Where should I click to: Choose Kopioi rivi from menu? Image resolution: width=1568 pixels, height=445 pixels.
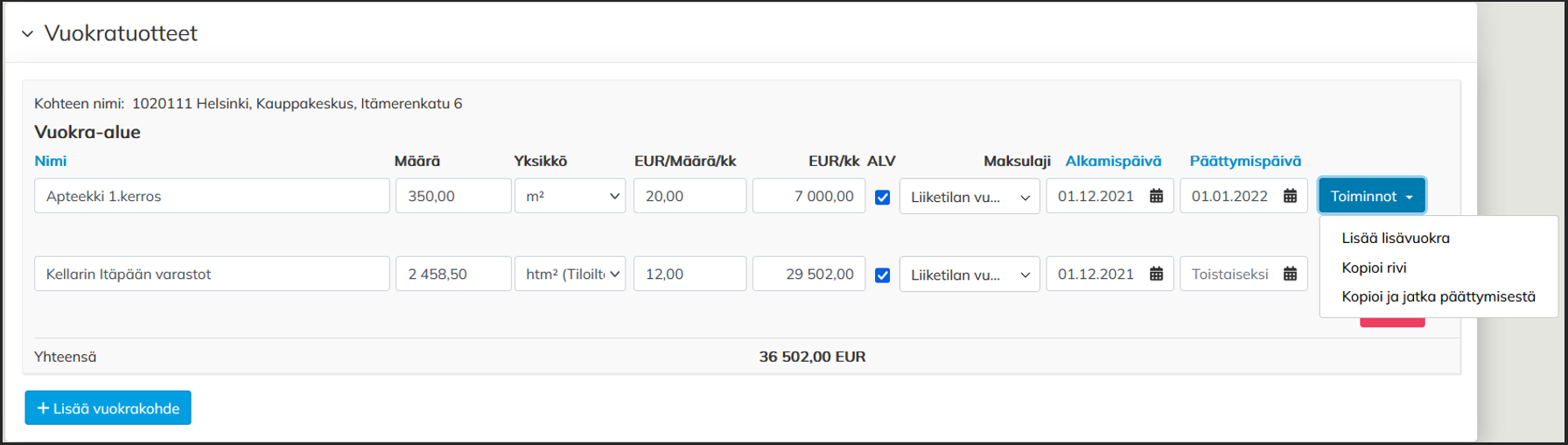point(1374,268)
